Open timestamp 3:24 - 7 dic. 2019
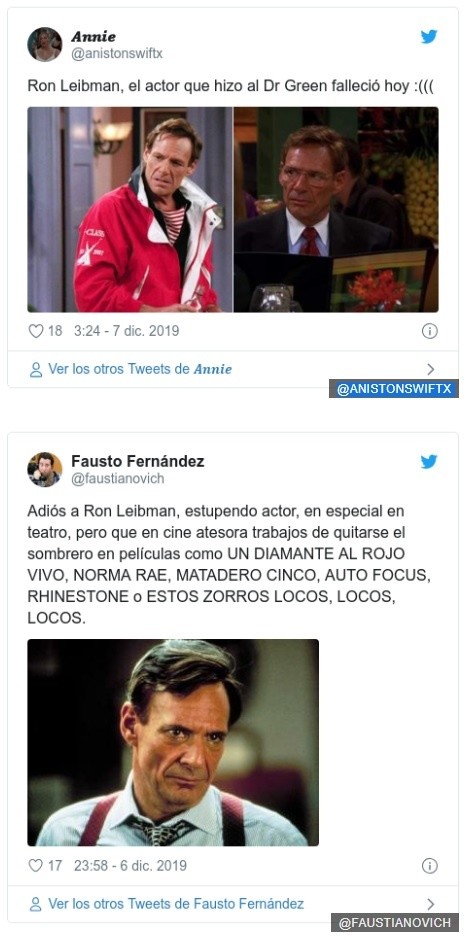Screen dimensions: 468x940 click(x=126, y=331)
